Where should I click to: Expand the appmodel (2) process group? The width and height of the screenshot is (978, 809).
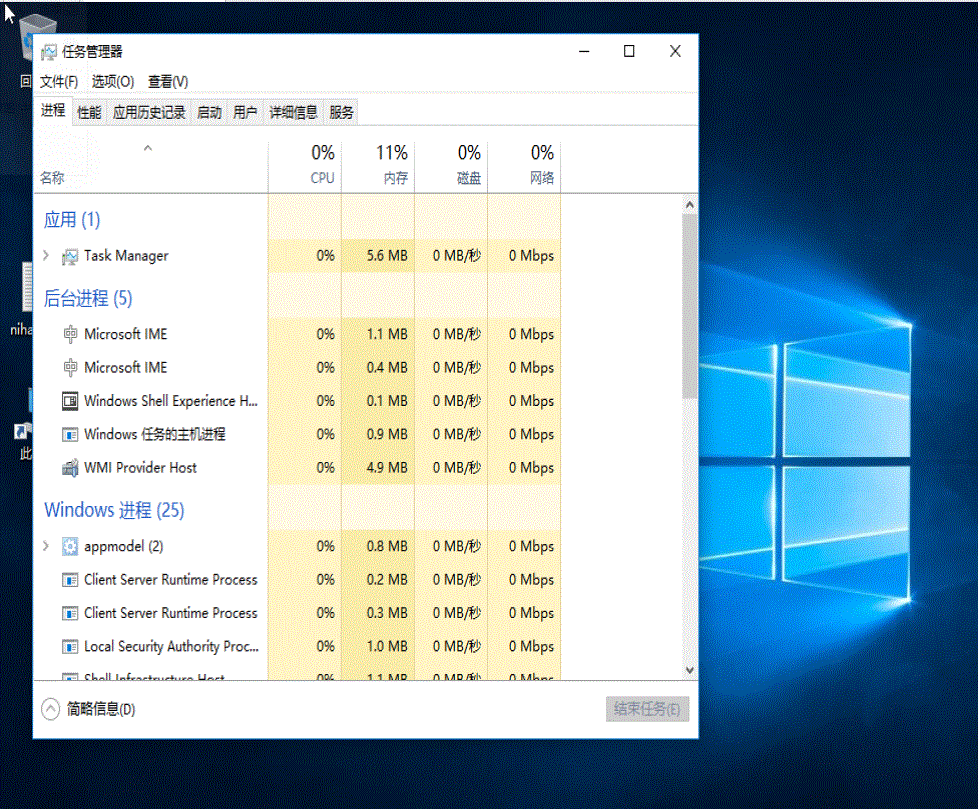coord(46,546)
